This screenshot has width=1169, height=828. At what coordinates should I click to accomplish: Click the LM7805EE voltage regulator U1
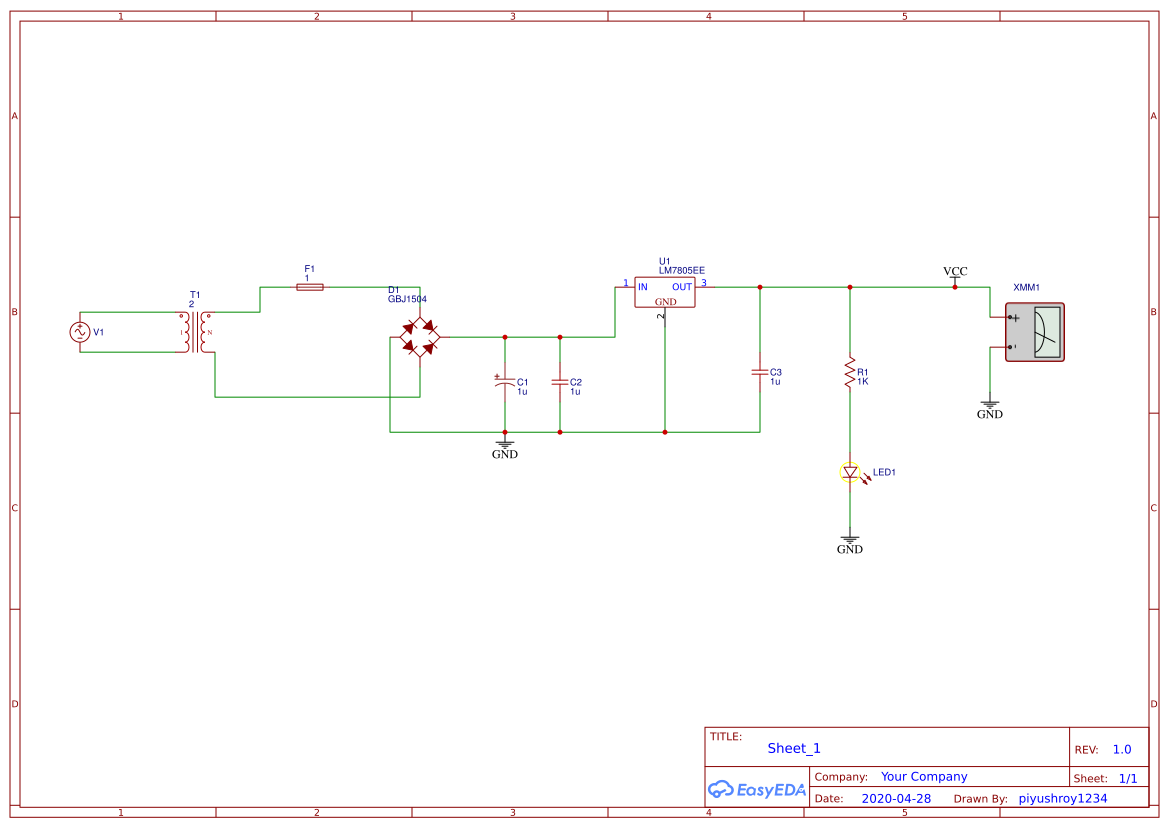coord(664,293)
